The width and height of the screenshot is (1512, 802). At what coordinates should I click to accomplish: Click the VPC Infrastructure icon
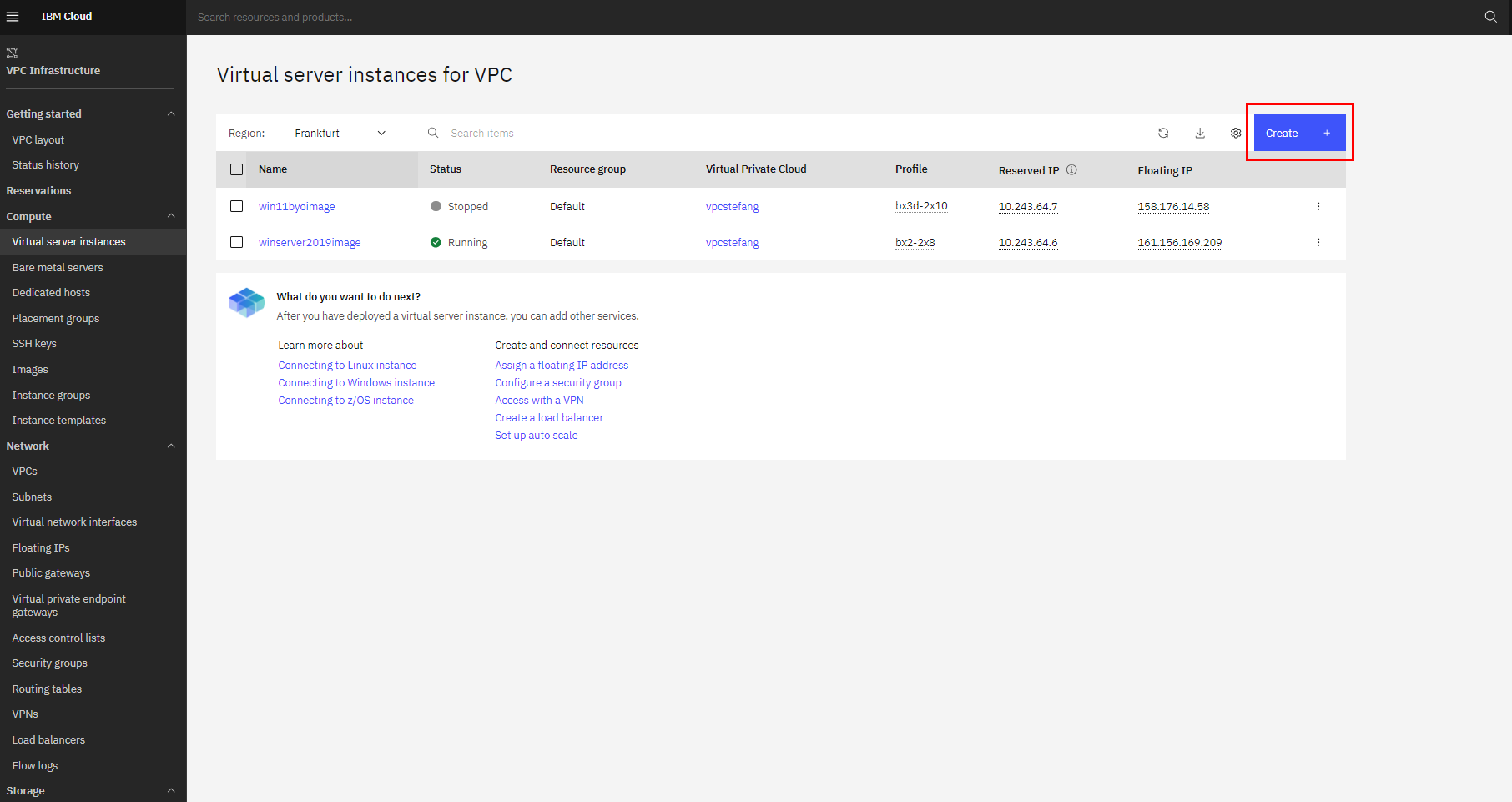pos(12,52)
